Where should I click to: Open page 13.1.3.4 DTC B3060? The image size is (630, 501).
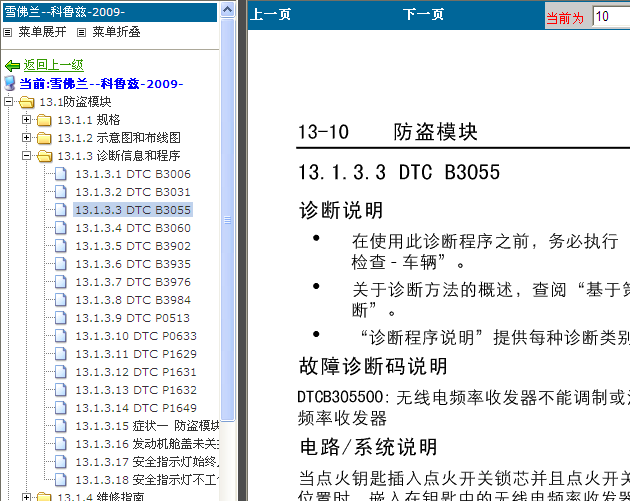[133, 228]
